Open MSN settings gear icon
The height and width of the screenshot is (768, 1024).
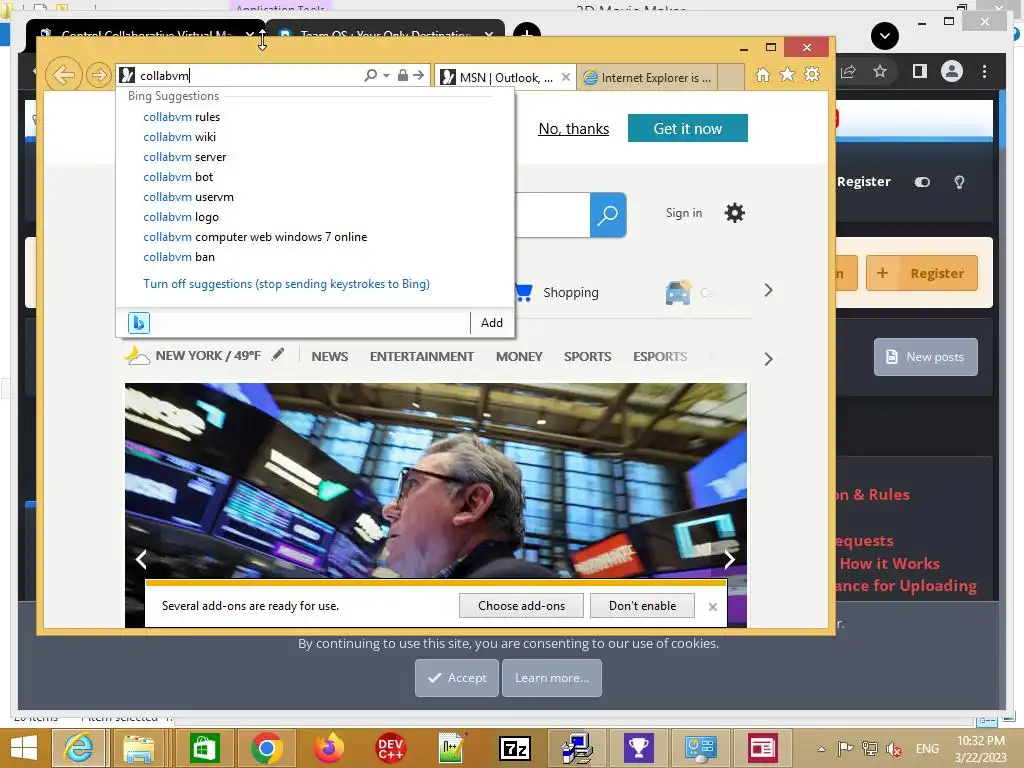pyautogui.click(x=735, y=213)
